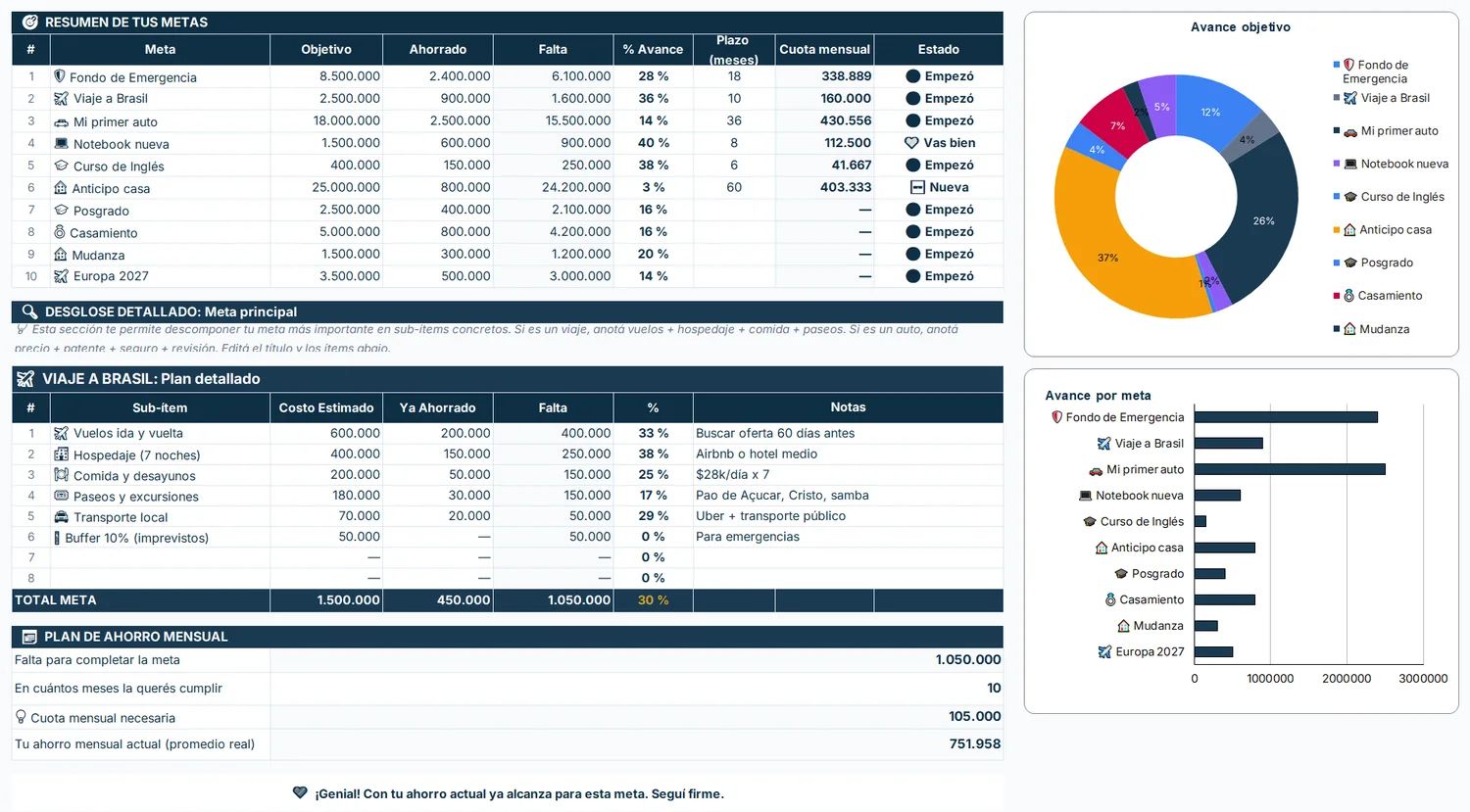Click the ring icon next to Casamiento
Screen dimensions: 1470x812
60,232
